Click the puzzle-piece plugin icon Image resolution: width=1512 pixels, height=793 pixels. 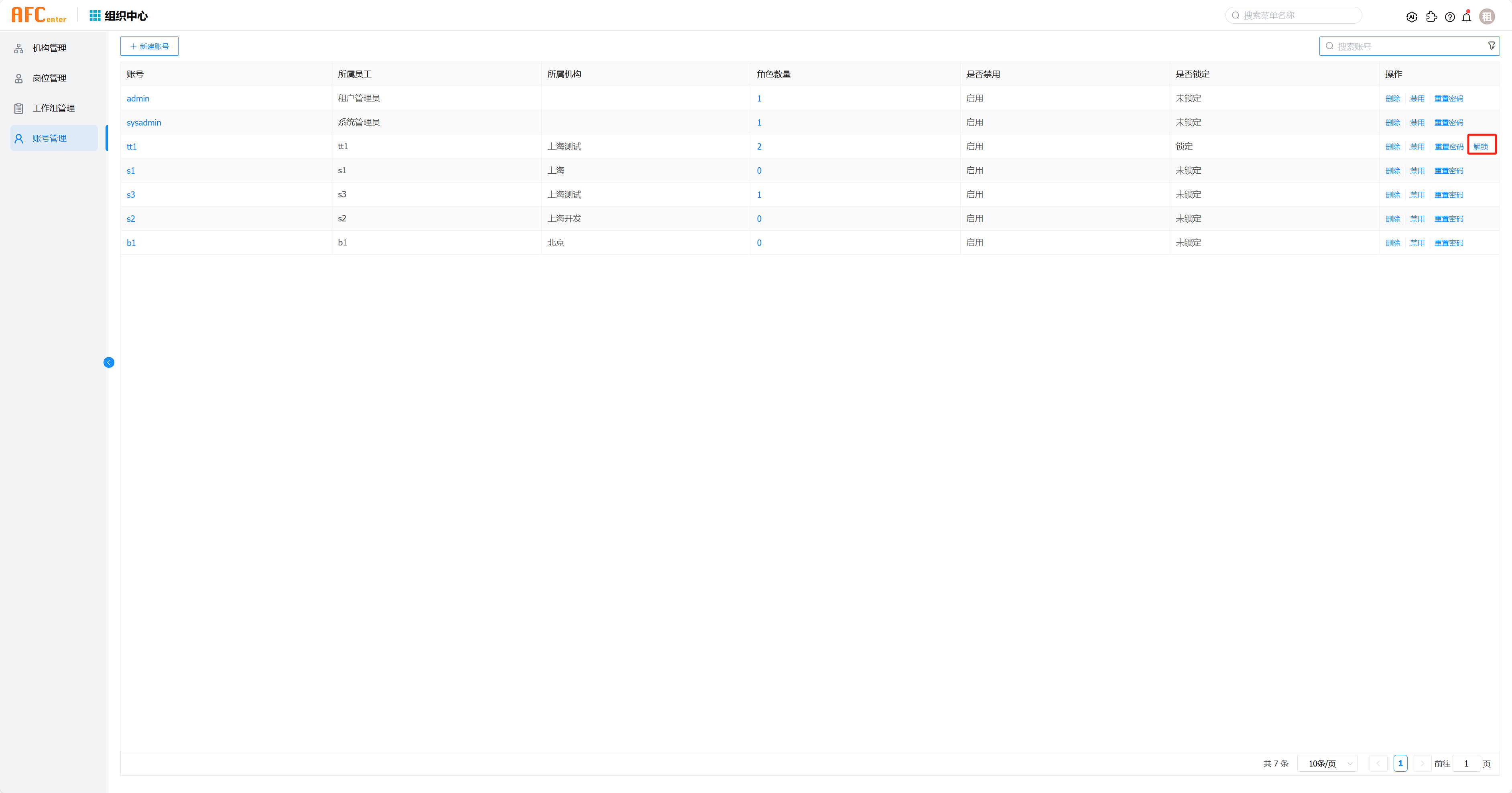click(1431, 17)
